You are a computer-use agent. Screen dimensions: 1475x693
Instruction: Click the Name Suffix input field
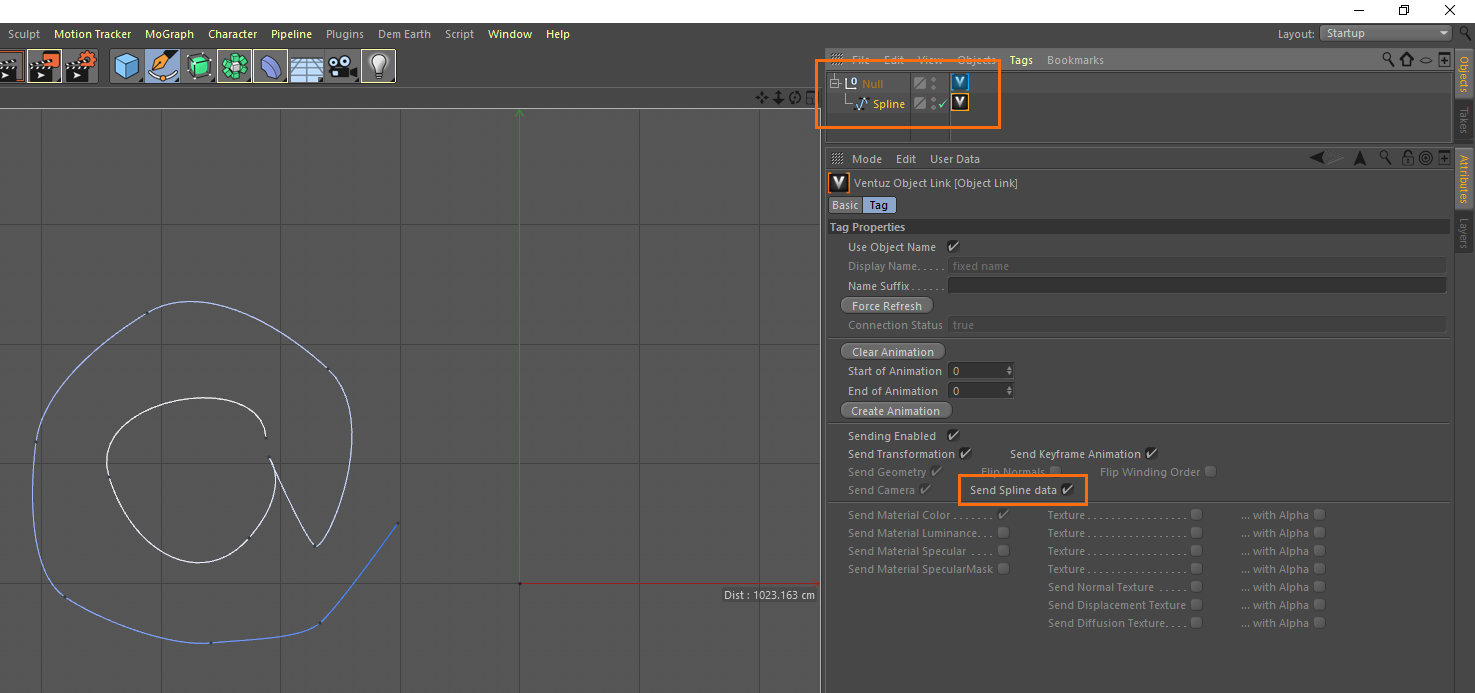click(1196, 286)
